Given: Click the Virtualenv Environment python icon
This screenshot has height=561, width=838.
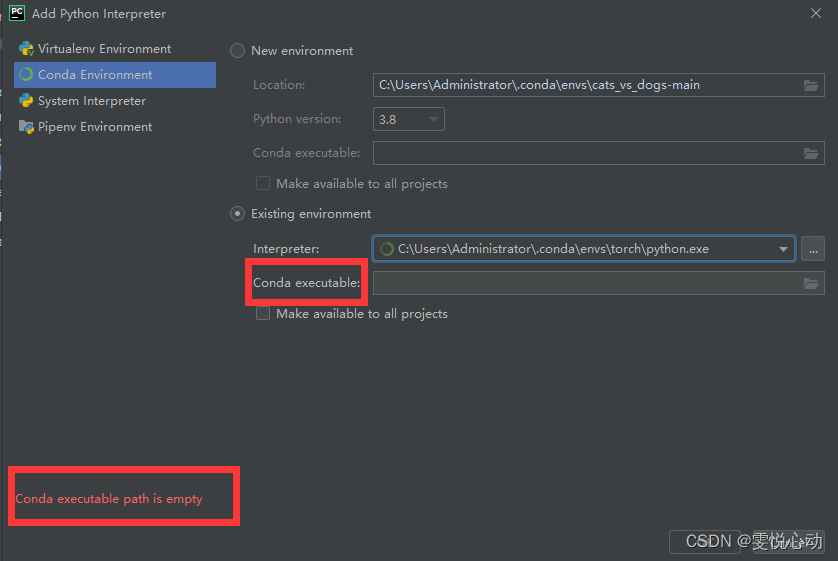Looking at the screenshot, I should [26, 49].
